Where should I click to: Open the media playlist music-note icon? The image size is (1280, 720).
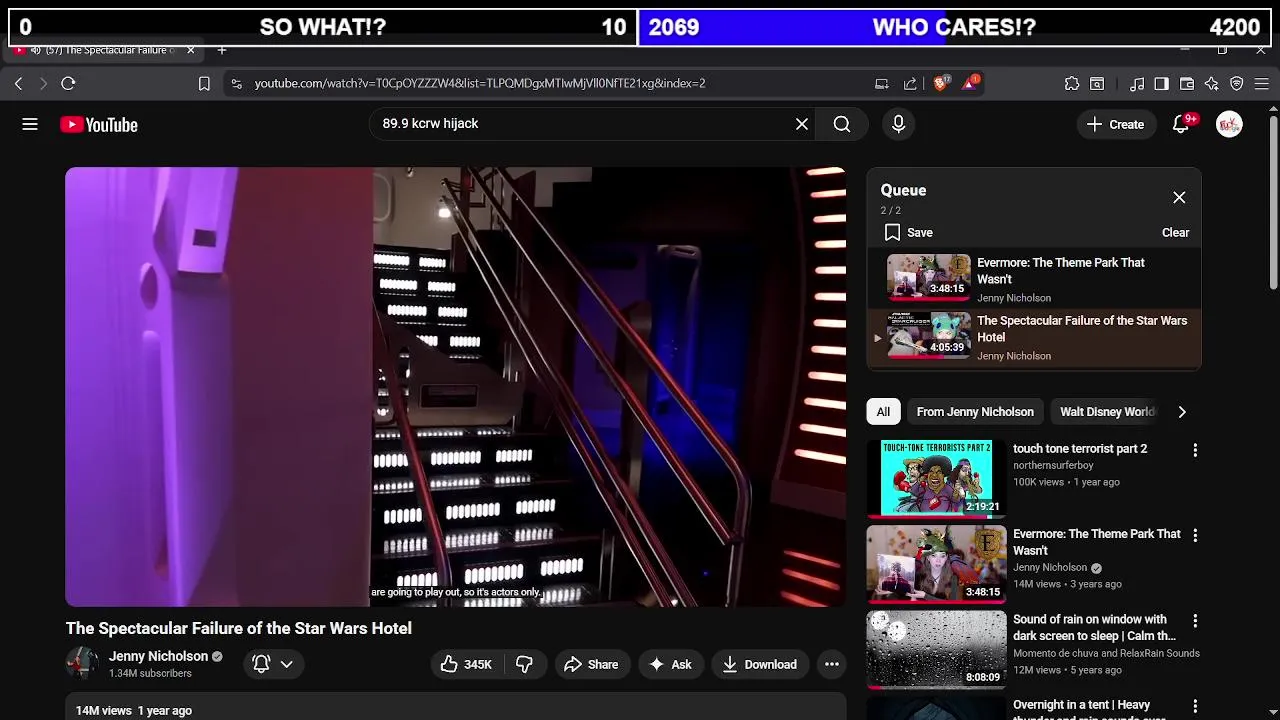click(1137, 84)
